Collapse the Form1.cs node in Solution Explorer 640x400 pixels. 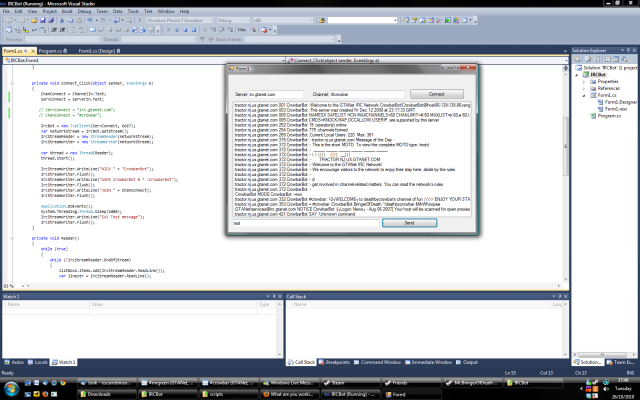(584, 95)
